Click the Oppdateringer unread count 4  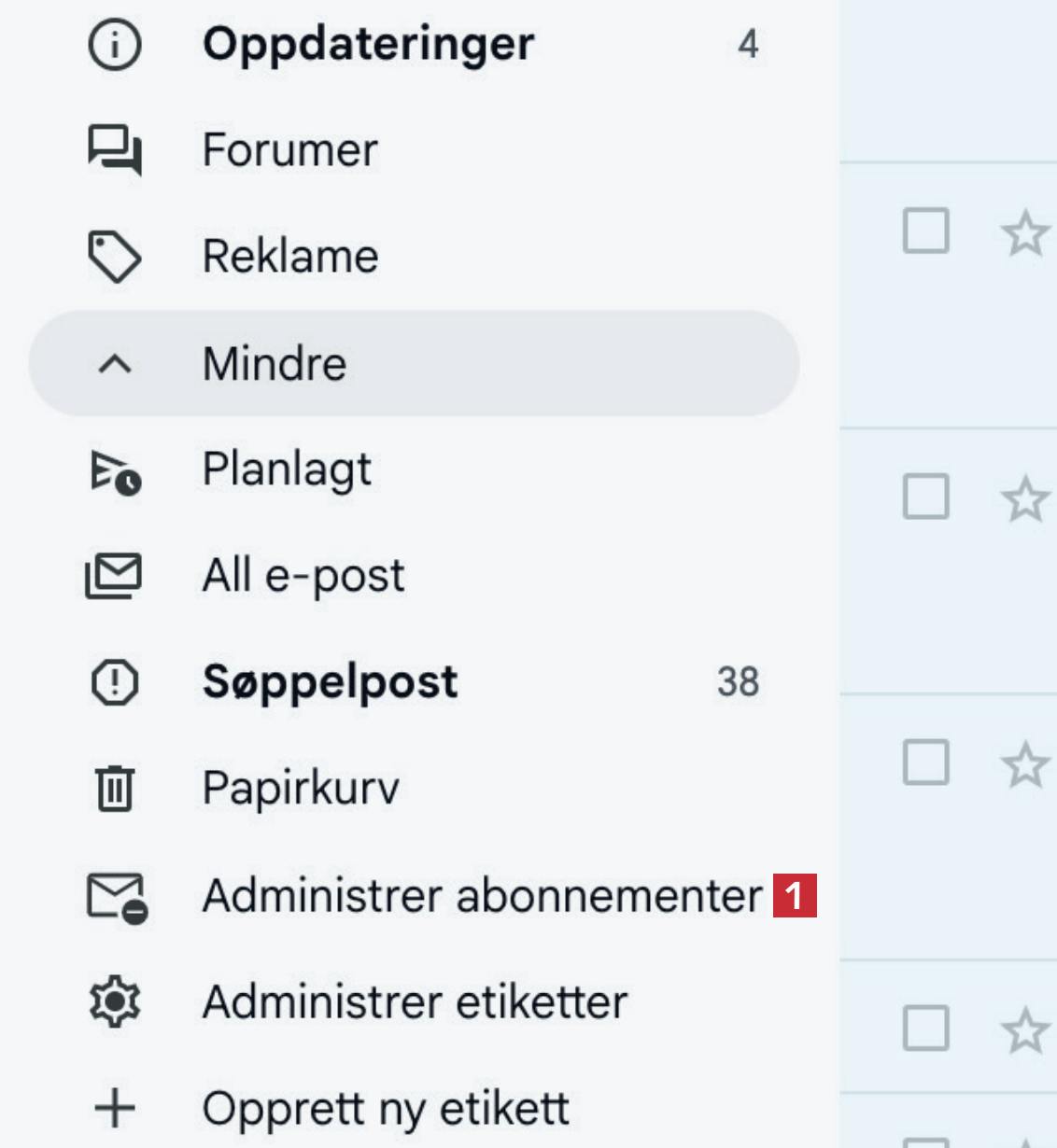(x=748, y=44)
